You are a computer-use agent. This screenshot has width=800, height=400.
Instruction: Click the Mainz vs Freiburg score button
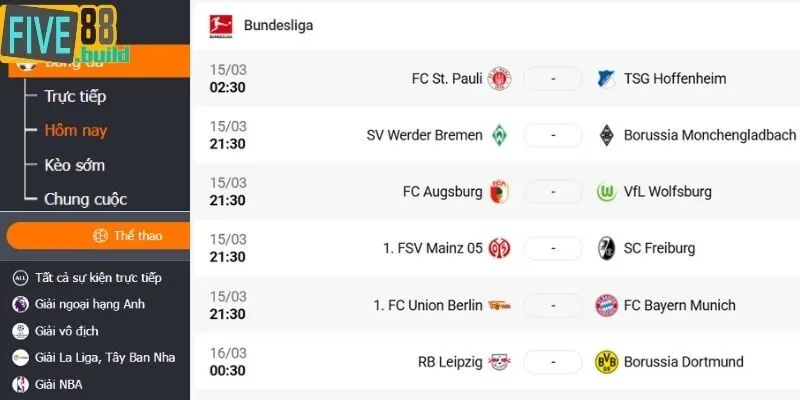[552, 249]
